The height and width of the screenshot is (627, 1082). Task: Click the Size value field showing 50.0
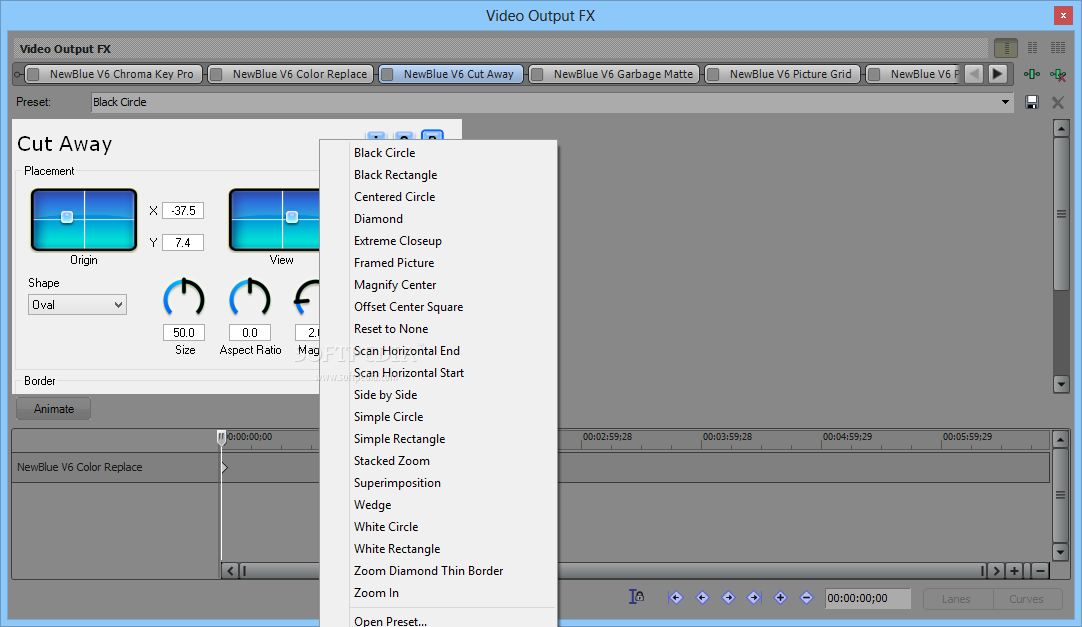(x=184, y=332)
